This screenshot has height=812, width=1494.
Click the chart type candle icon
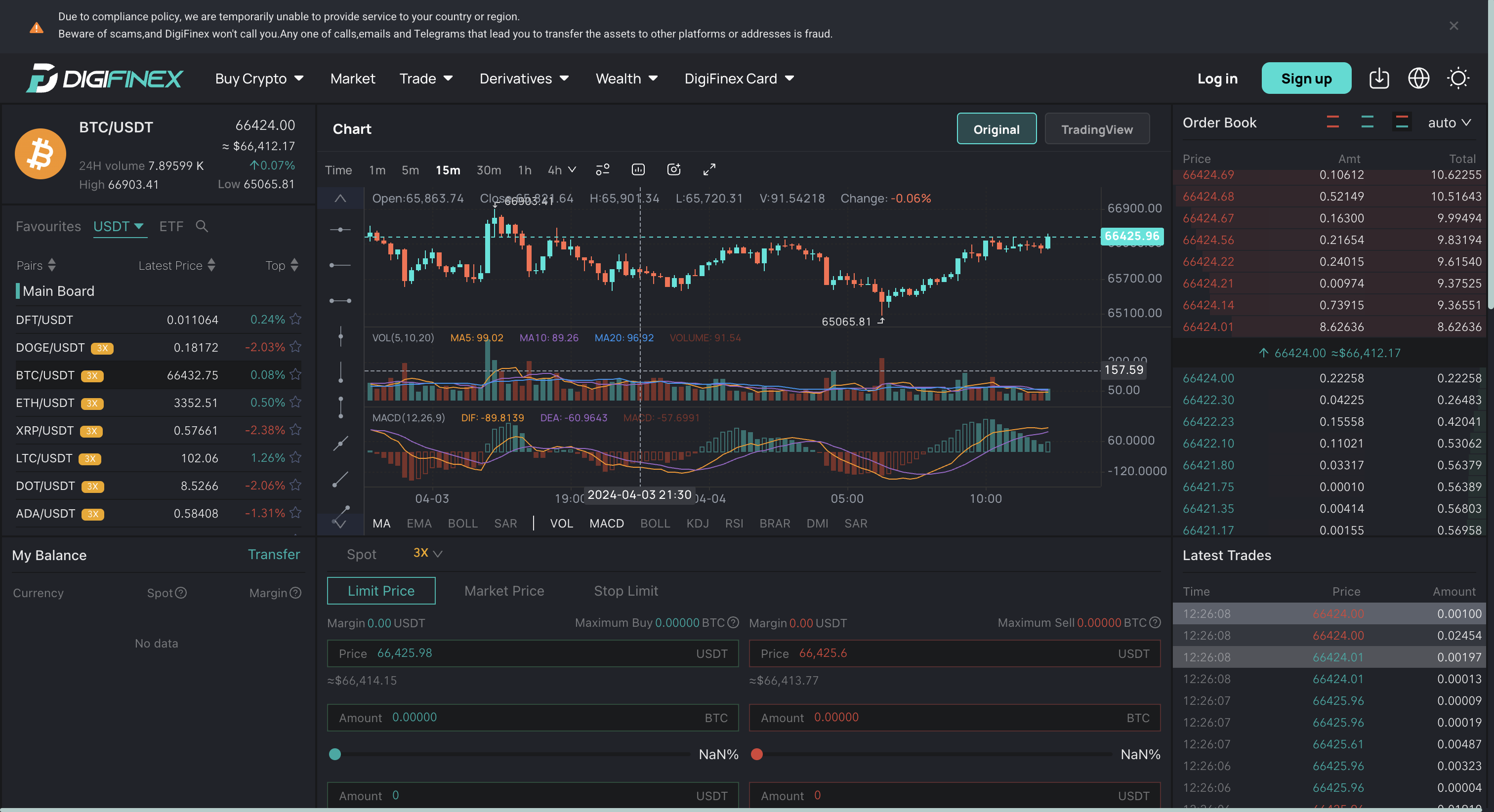[x=638, y=169]
